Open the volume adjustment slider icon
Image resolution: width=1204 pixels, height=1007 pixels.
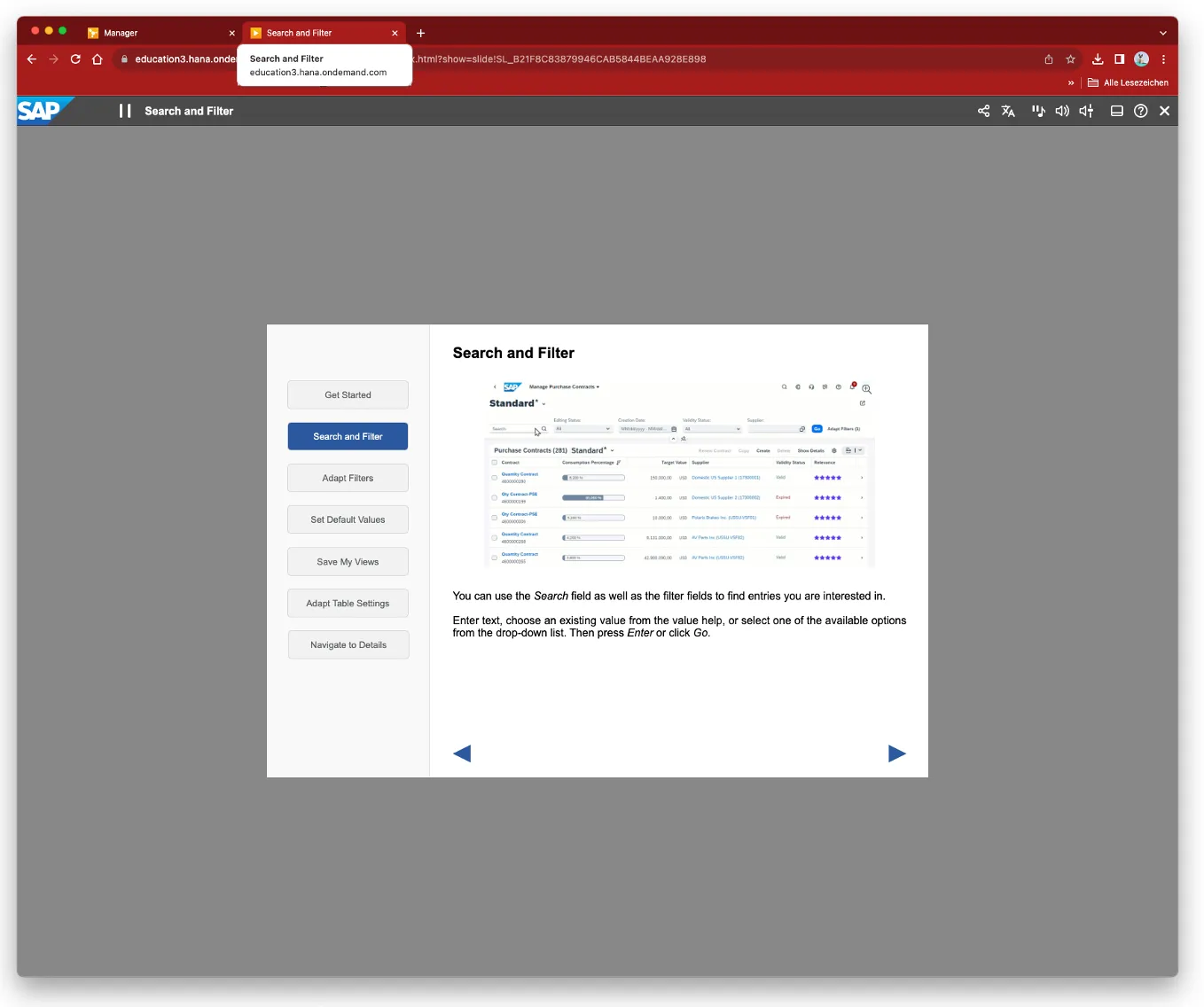click(1086, 111)
